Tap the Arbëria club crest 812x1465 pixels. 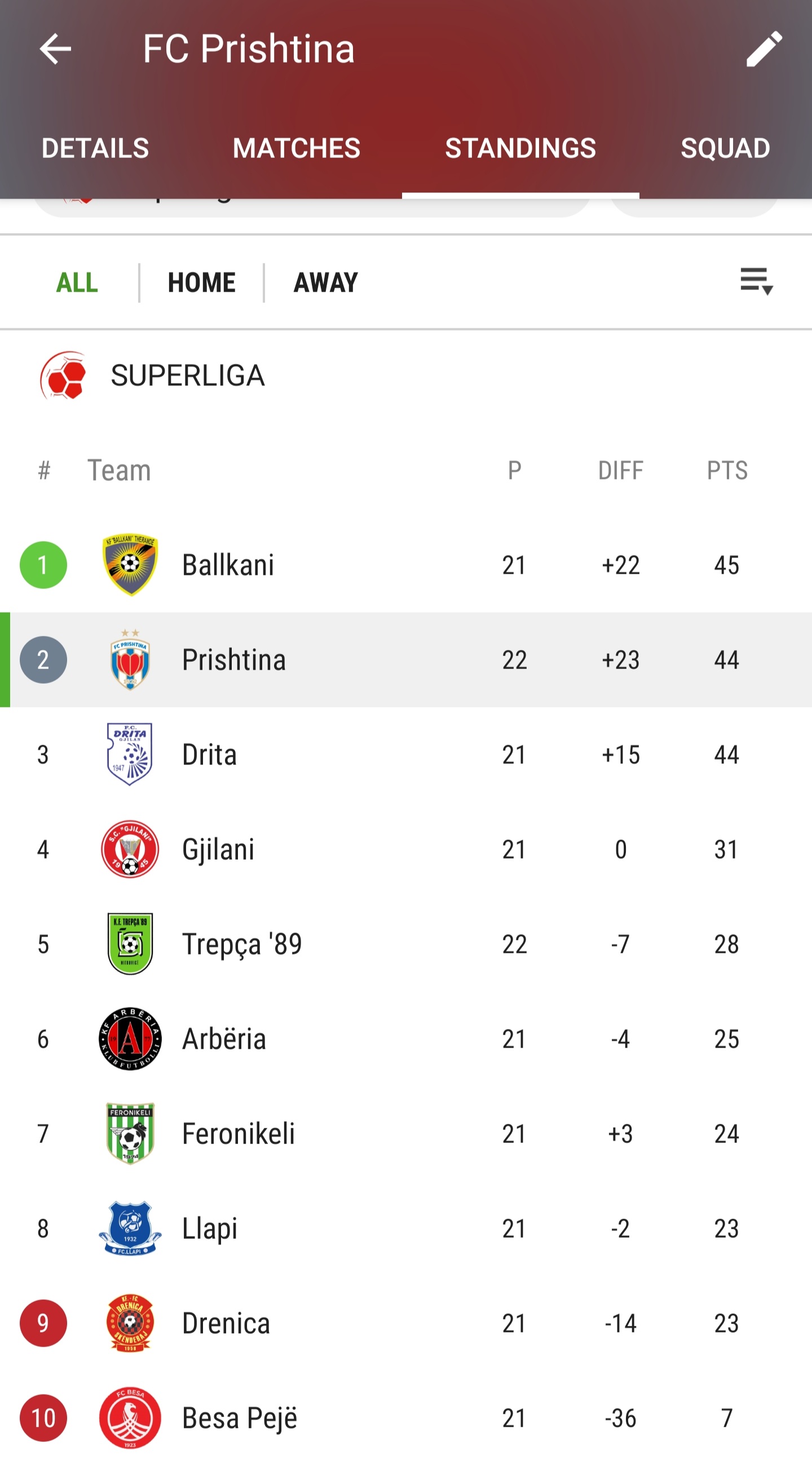click(130, 1039)
